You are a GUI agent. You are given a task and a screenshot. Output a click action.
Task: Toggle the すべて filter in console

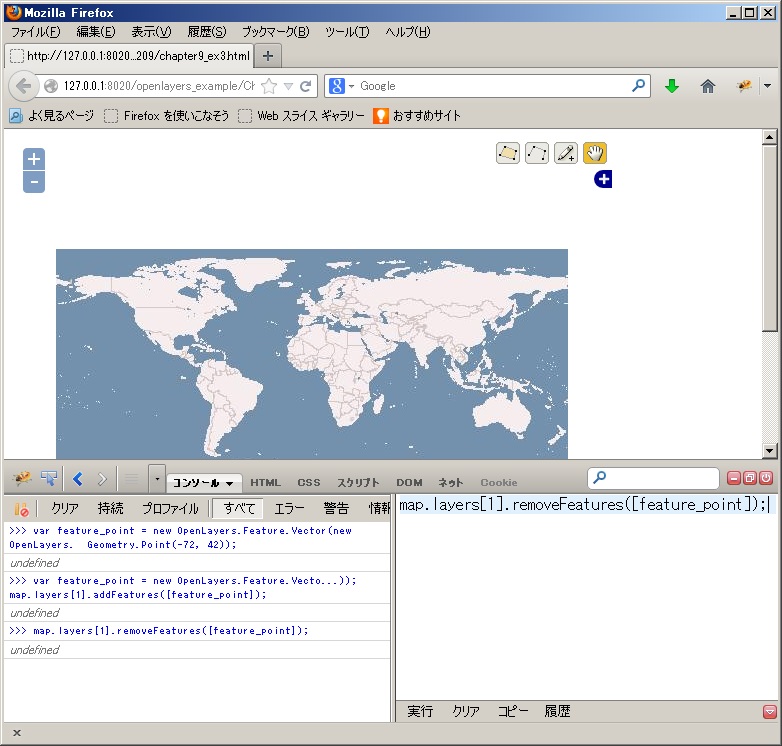tap(238, 509)
